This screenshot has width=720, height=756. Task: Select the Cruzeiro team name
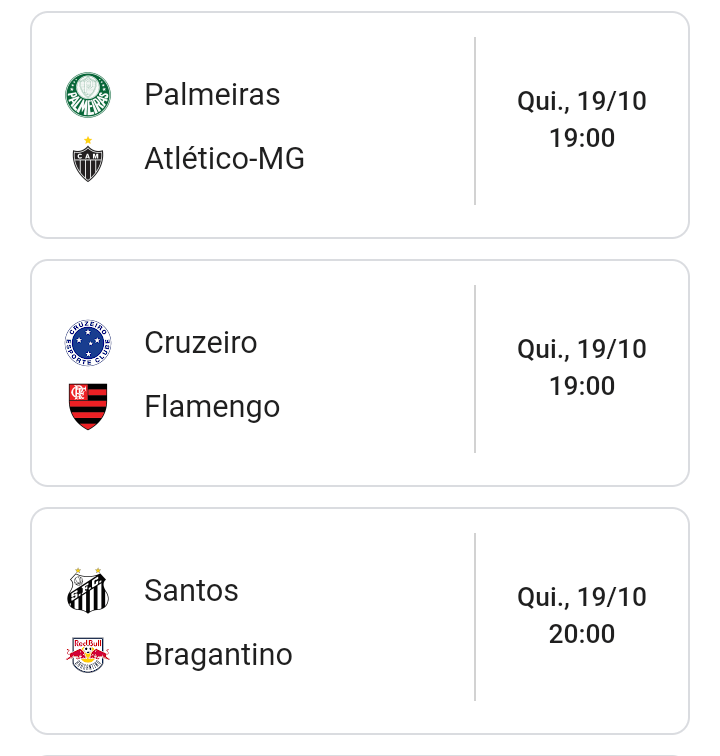click(x=201, y=343)
